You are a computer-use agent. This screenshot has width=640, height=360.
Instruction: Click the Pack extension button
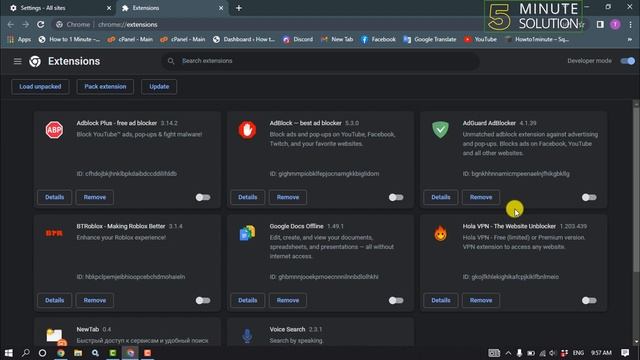(x=105, y=87)
